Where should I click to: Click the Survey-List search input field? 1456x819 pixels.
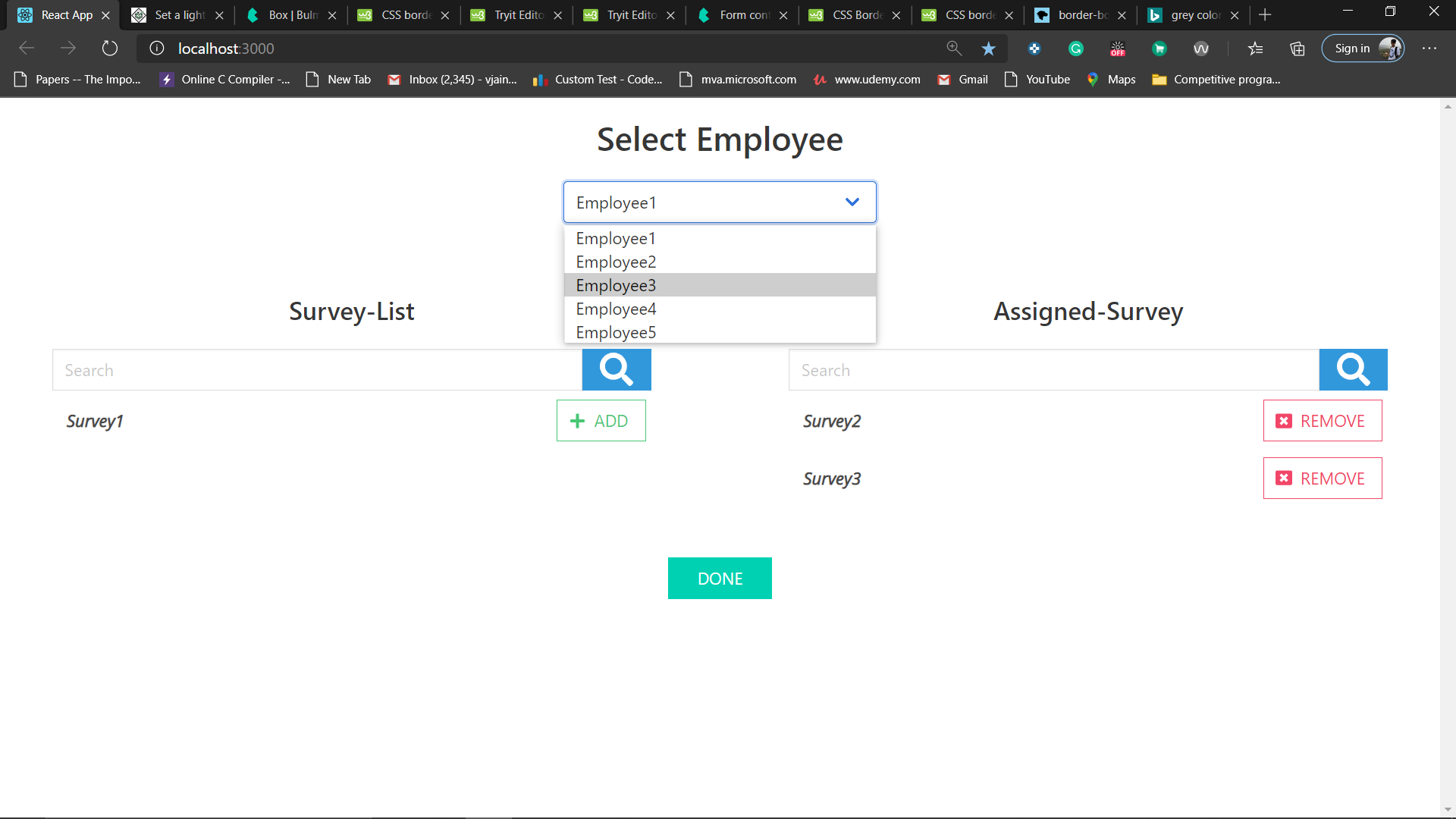tap(317, 370)
